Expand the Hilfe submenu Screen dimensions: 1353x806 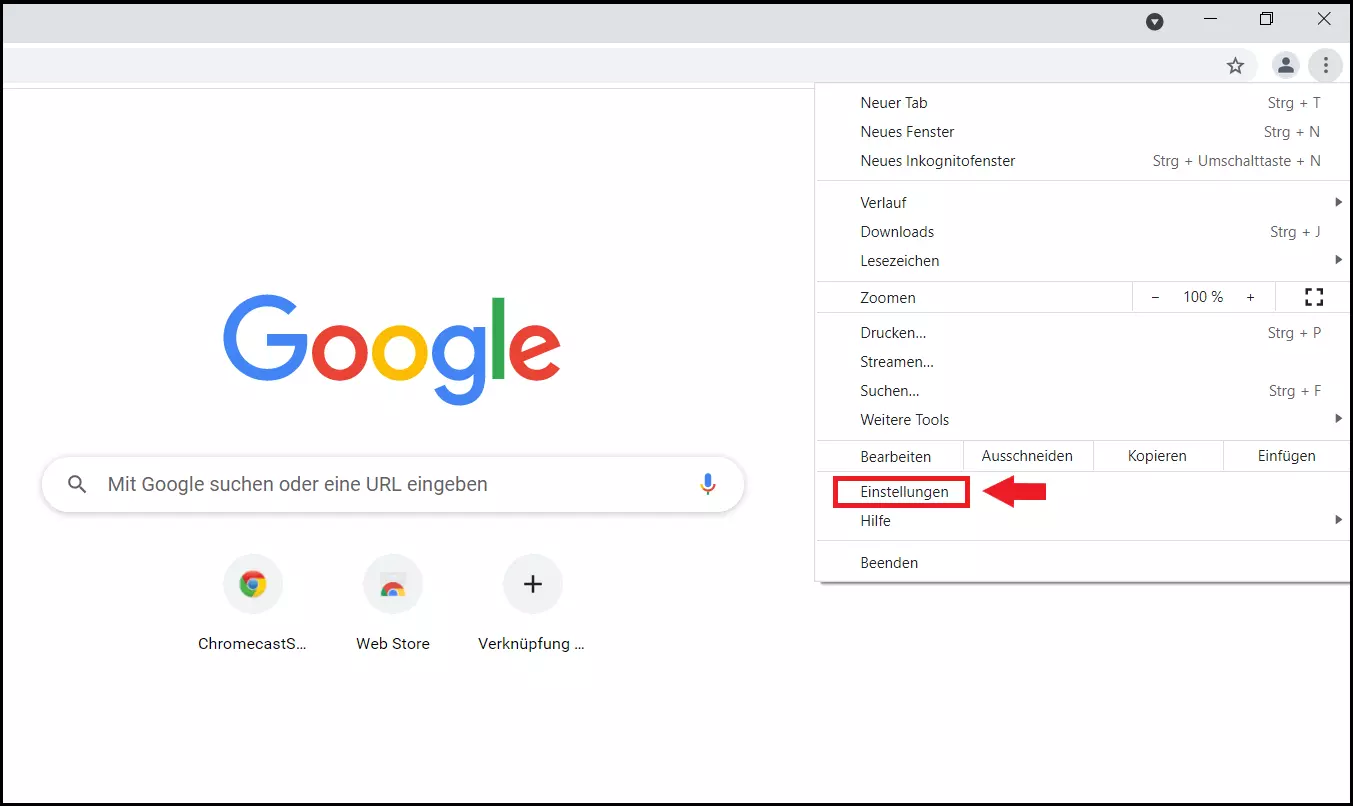point(1084,521)
